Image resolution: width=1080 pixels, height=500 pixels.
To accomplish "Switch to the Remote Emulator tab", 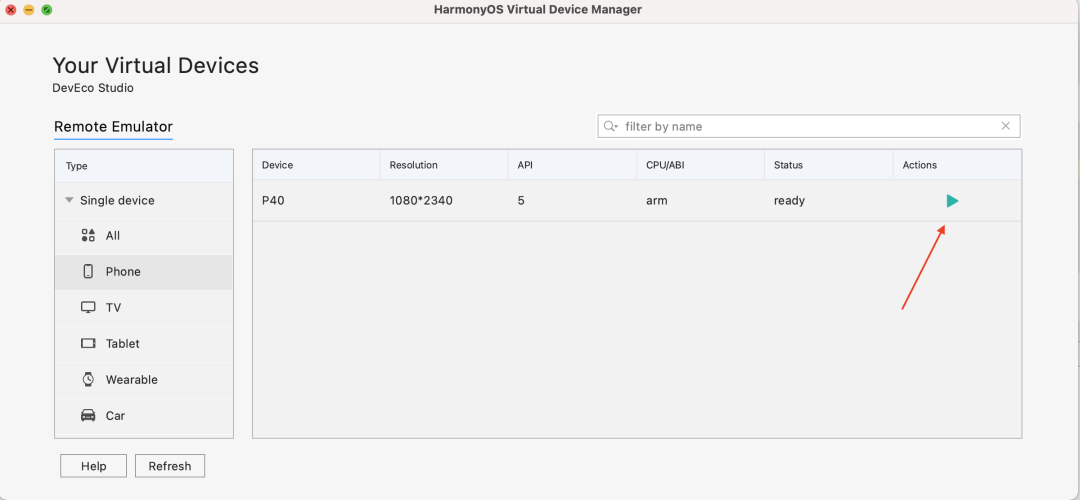I will pyautogui.click(x=113, y=127).
